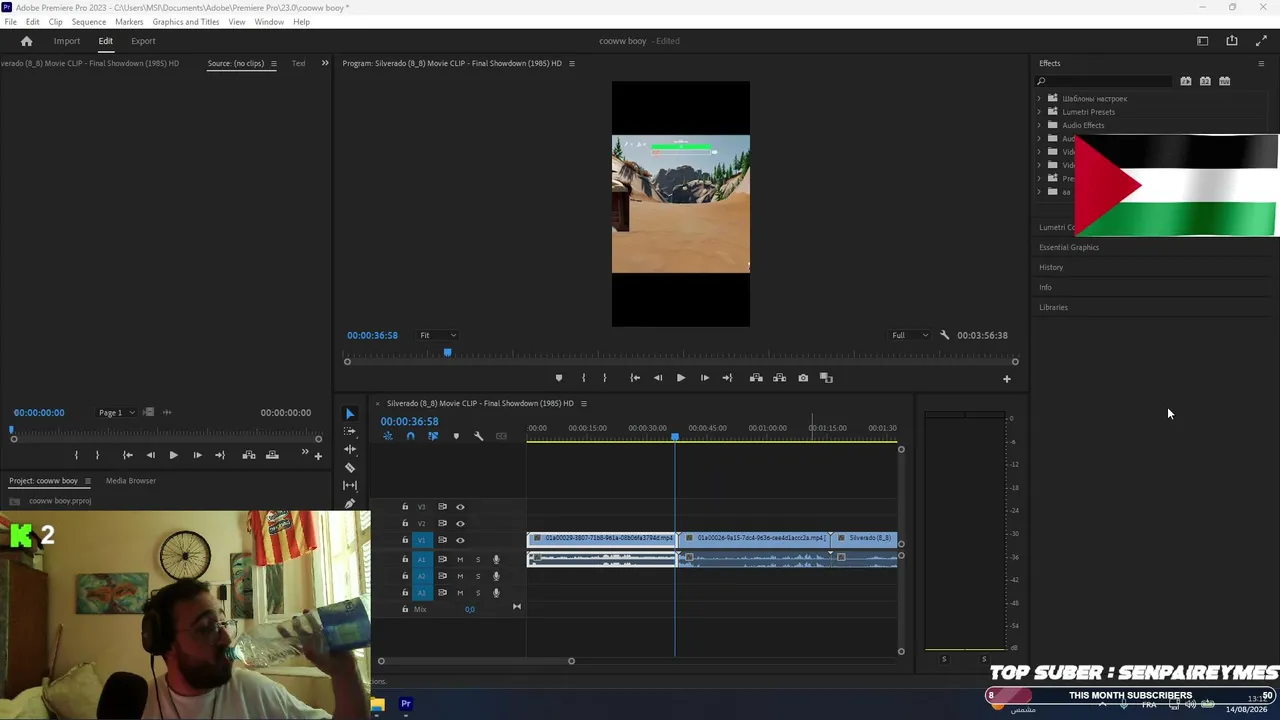1280x720 pixels.
Task: Open the Graphics and Titles menu
Action: coord(186,22)
